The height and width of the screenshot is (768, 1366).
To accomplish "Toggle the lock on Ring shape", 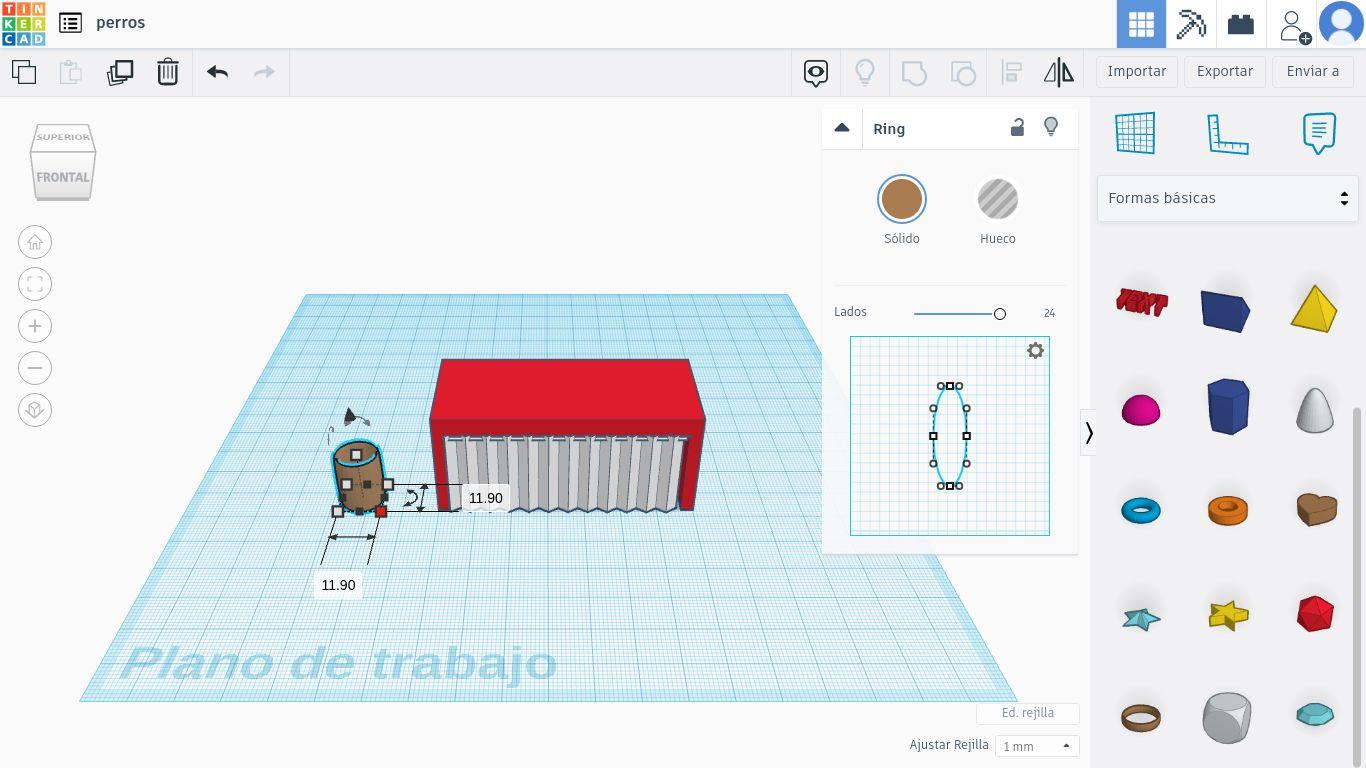I will click(x=1017, y=127).
